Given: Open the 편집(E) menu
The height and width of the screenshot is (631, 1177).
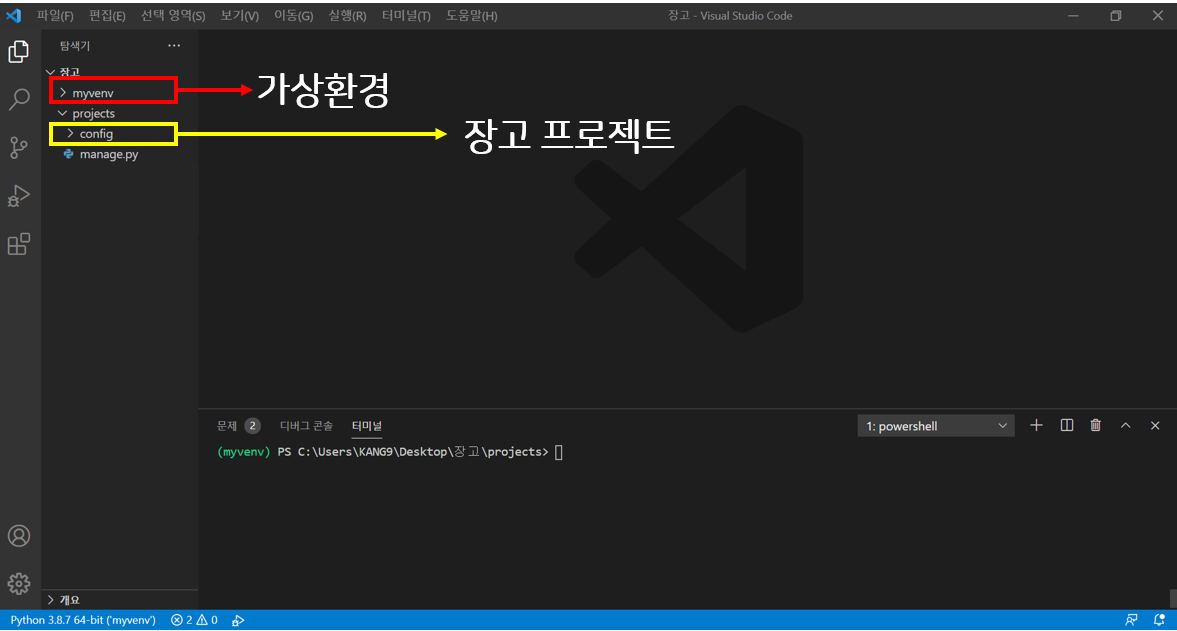Looking at the screenshot, I should pyautogui.click(x=107, y=16).
